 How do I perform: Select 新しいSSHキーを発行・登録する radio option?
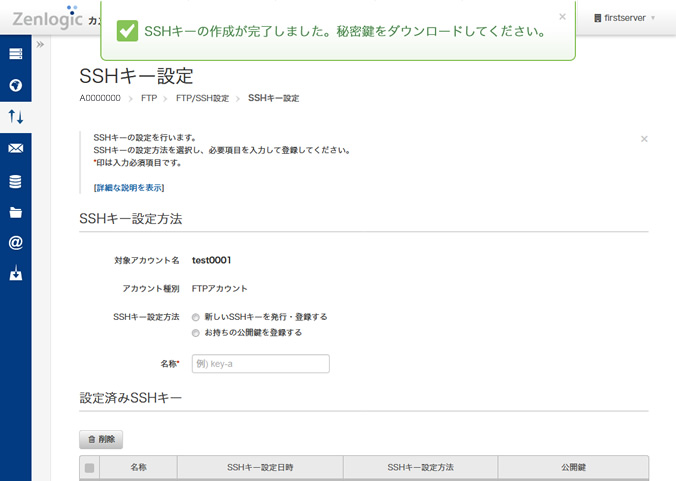point(196,317)
